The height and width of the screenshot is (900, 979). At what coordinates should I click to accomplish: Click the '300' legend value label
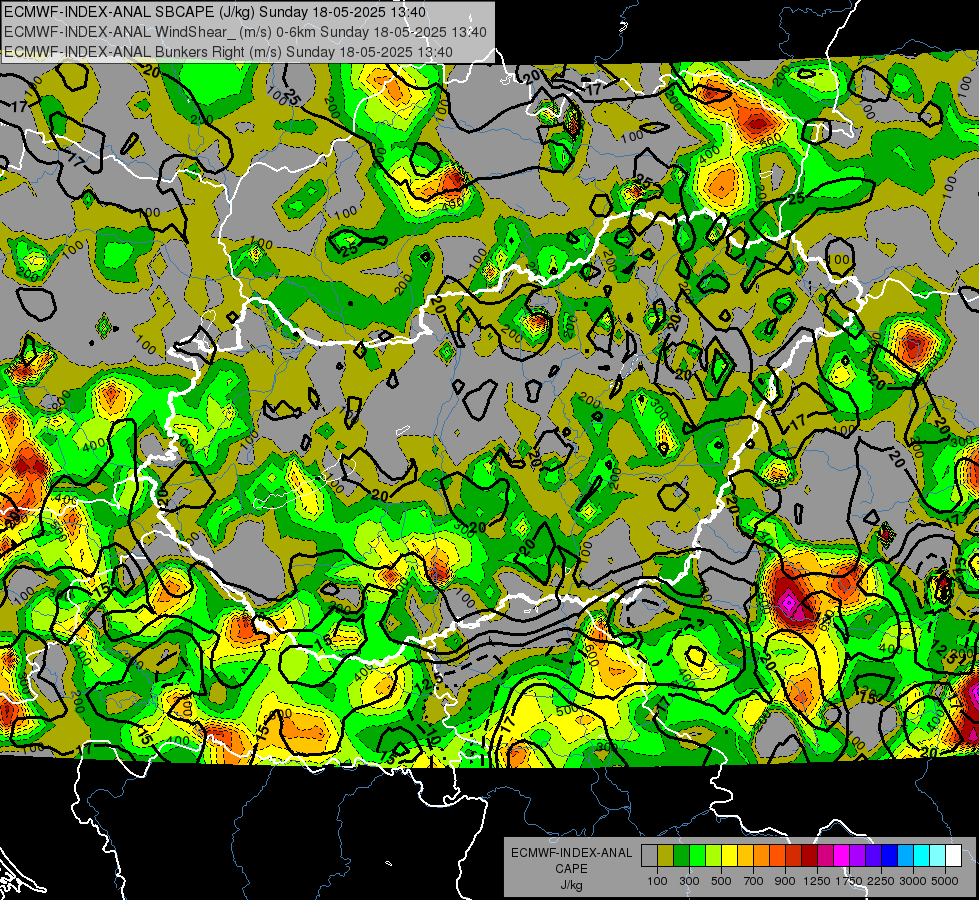pyautogui.click(x=689, y=882)
